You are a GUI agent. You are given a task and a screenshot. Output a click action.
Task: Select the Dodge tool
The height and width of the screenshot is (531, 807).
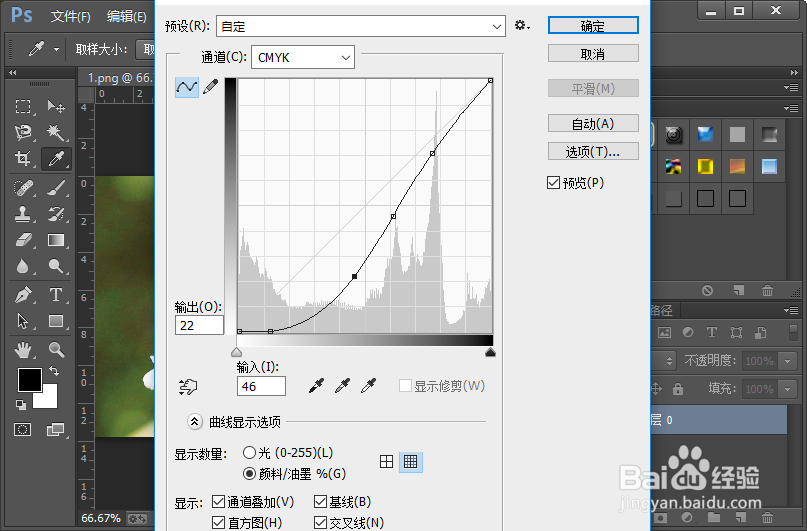pyautogui.click(x=56, y=266)
